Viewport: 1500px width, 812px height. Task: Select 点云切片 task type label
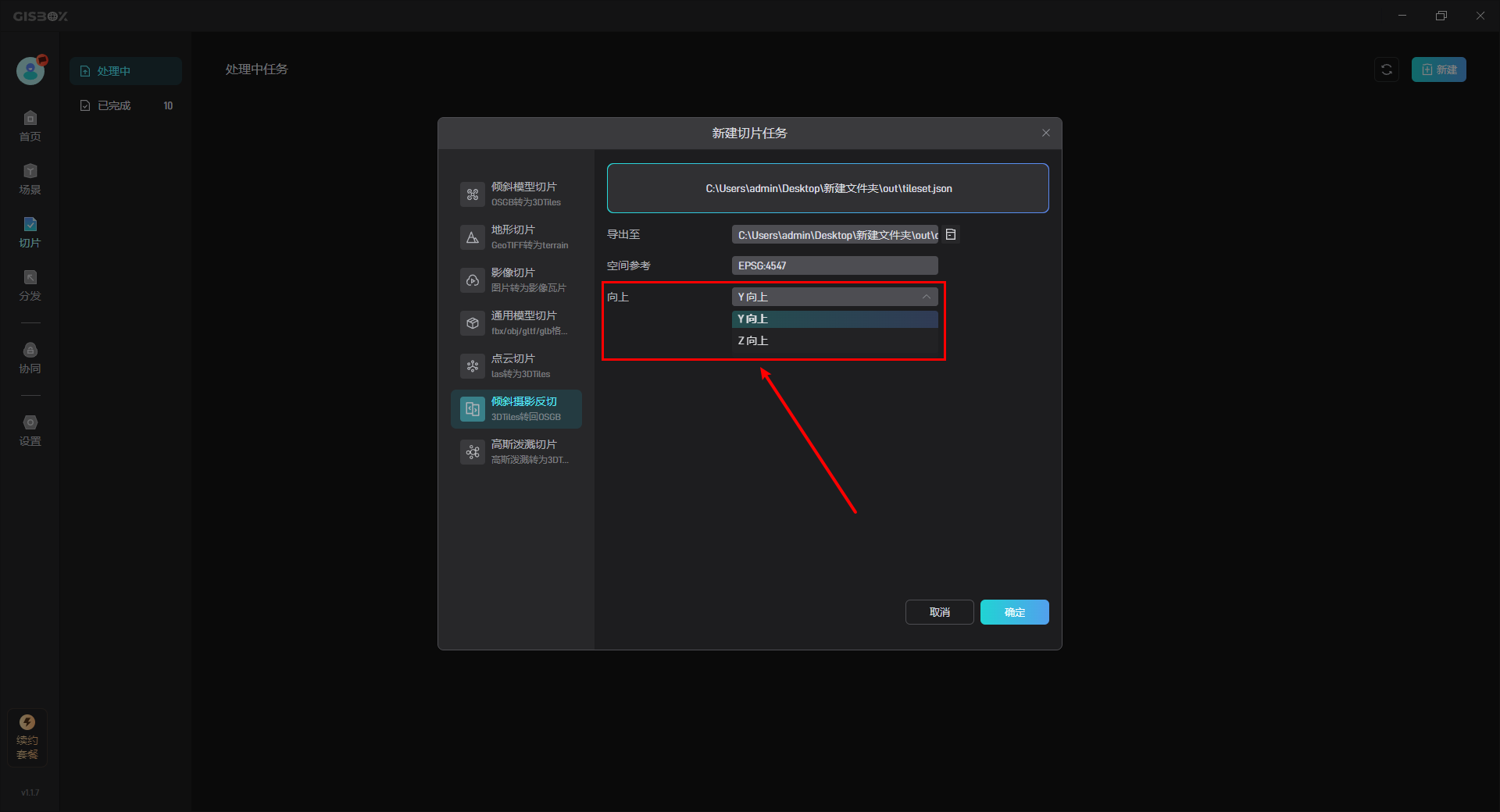[513, 358]
